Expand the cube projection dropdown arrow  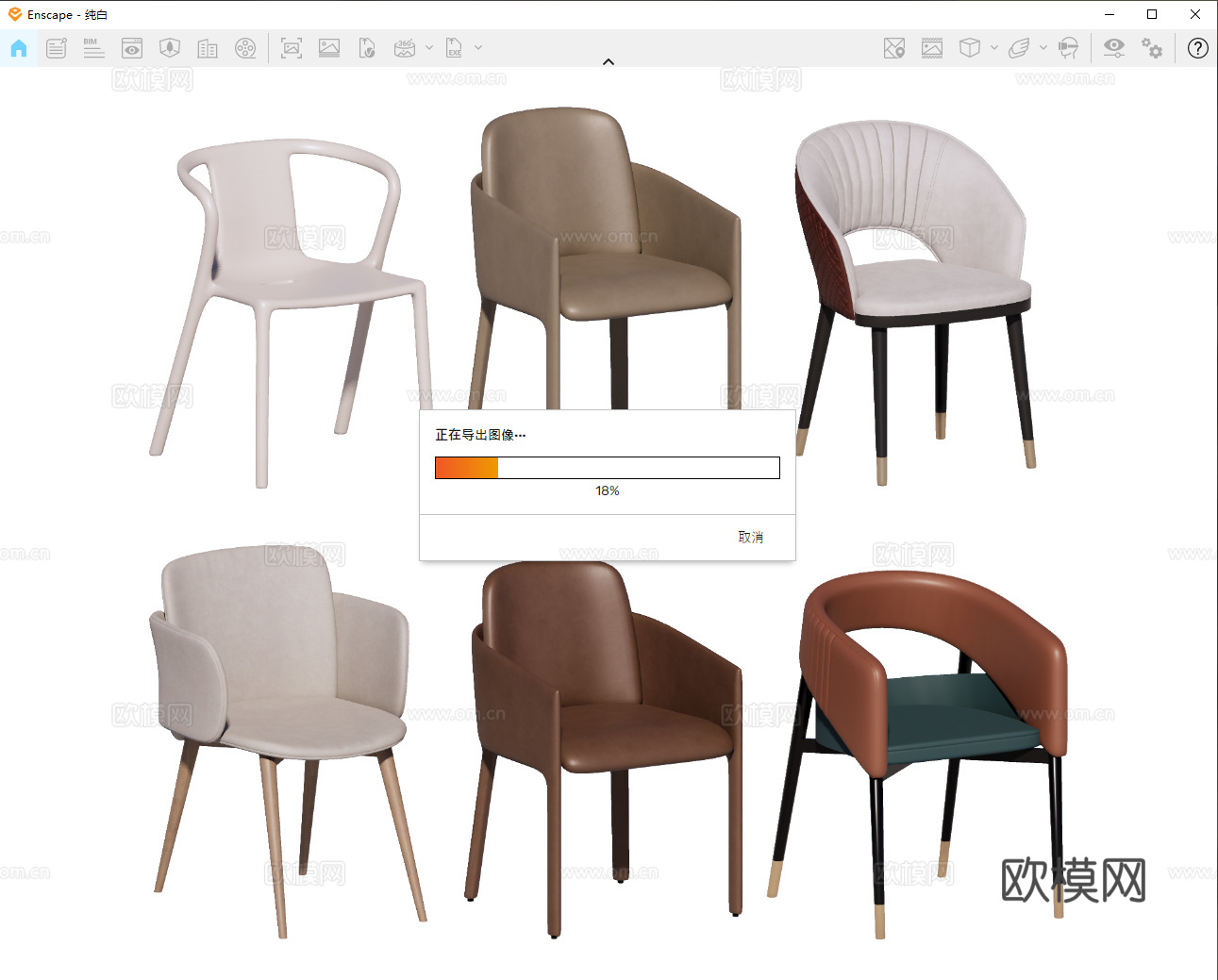[994, 47]
